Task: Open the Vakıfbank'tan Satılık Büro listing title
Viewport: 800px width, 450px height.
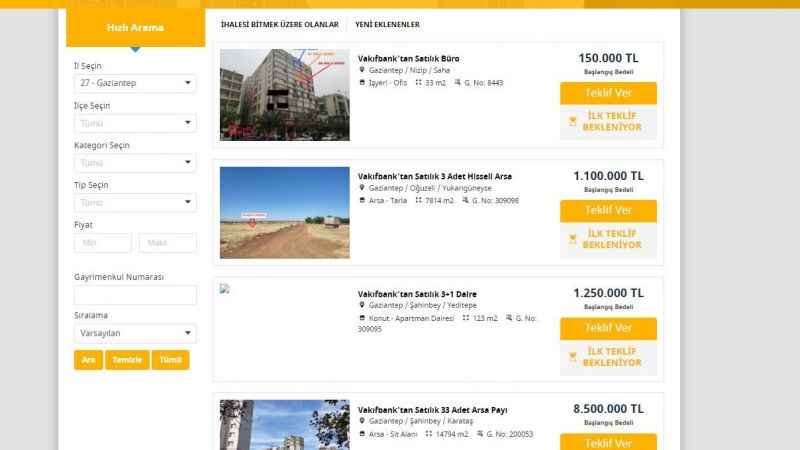Action: [408, 59]
